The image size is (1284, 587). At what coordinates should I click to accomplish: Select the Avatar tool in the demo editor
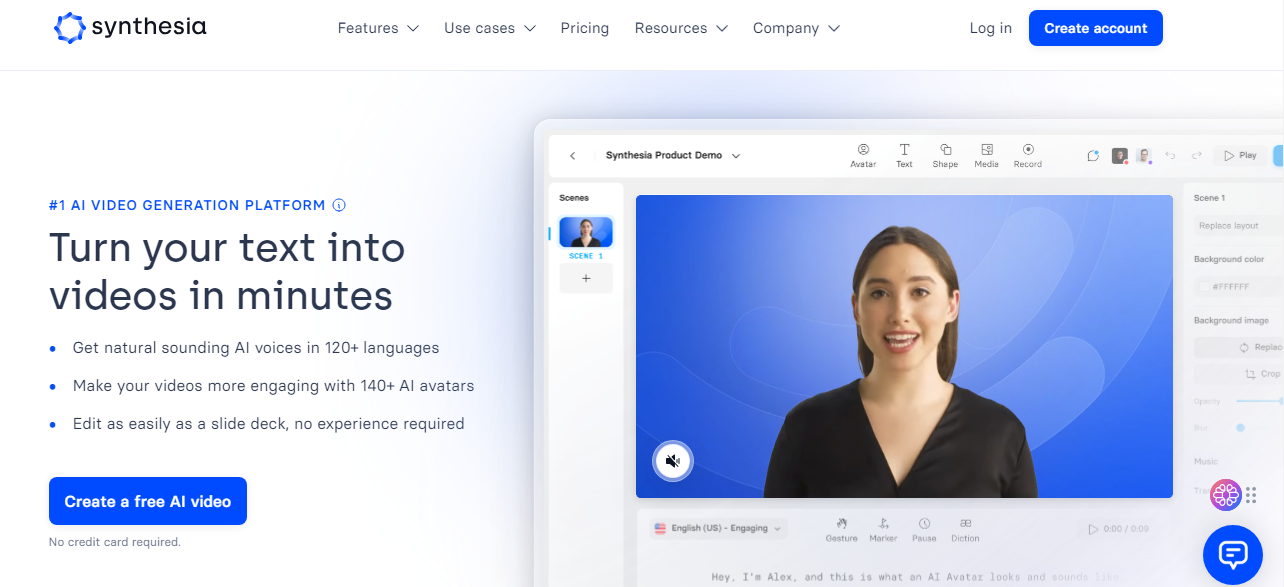tap(863, 155)
